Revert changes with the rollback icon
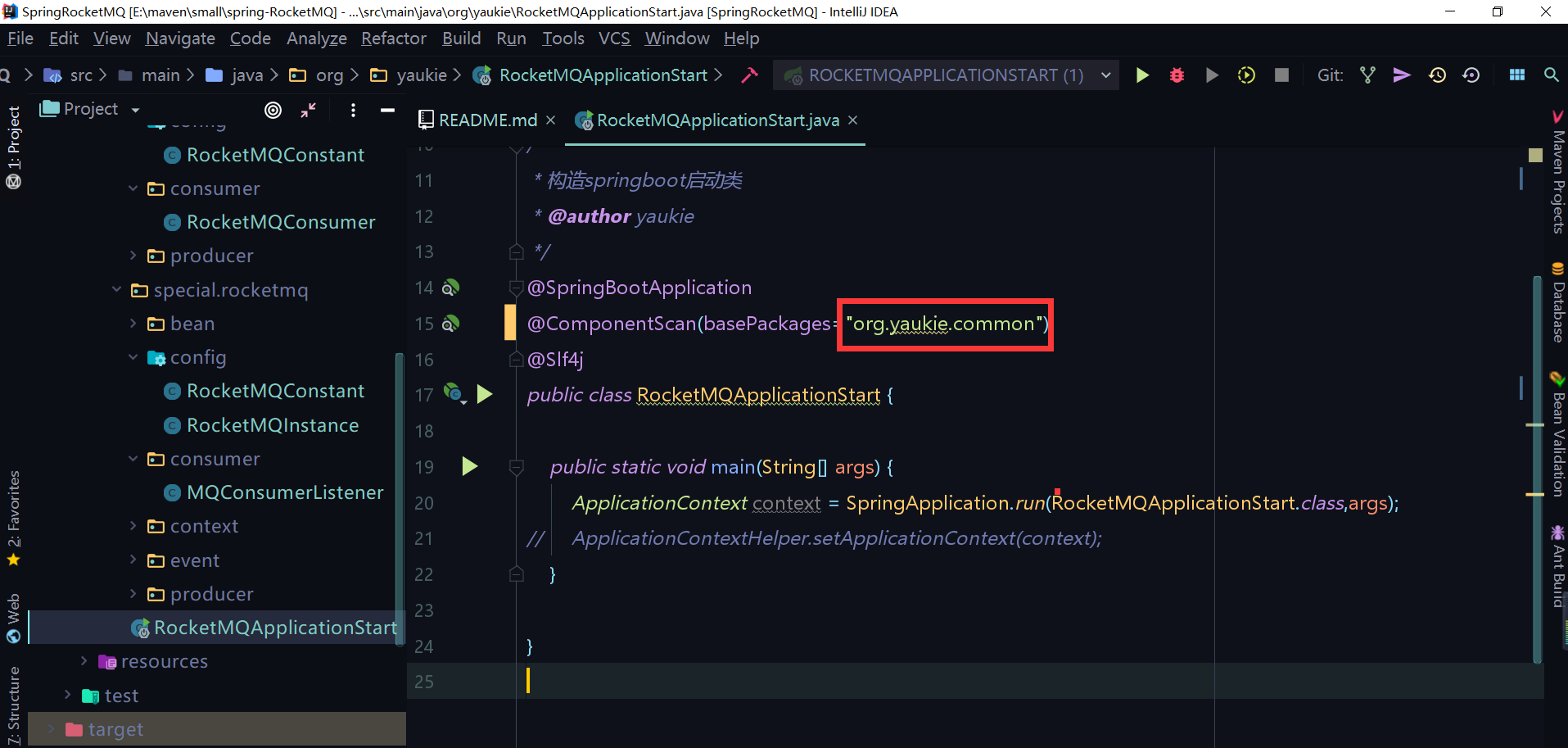 click(1471, 75)
